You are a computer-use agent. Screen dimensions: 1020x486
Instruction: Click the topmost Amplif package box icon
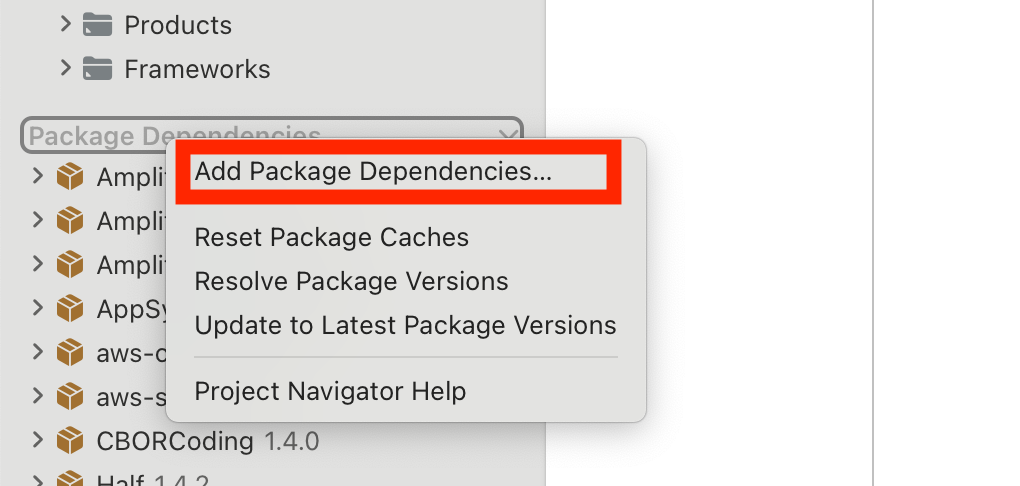coord(69,177)
